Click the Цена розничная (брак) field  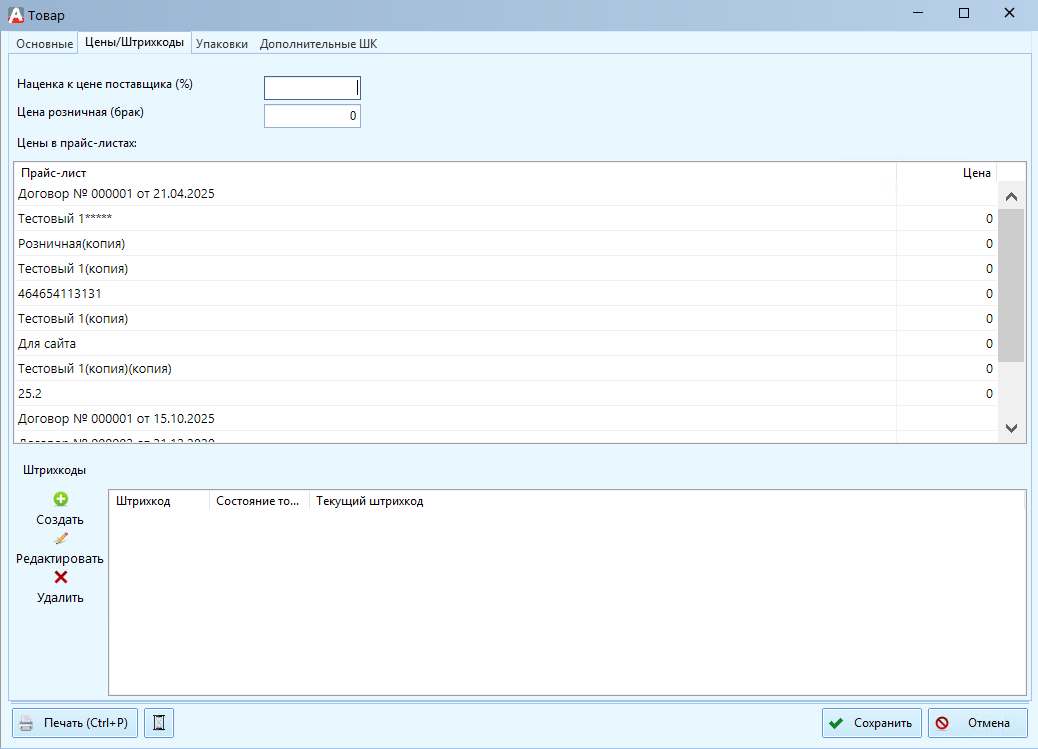(312, 116)
